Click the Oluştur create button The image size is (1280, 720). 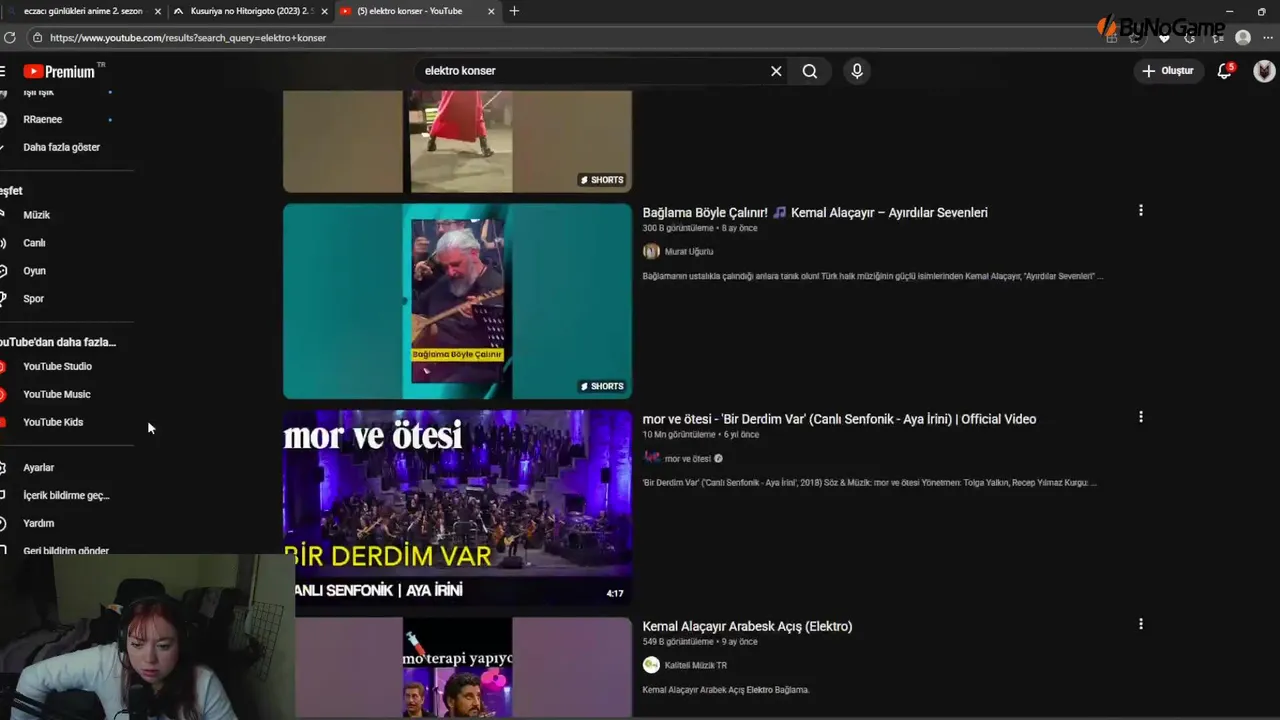(x=1168, y=71)
